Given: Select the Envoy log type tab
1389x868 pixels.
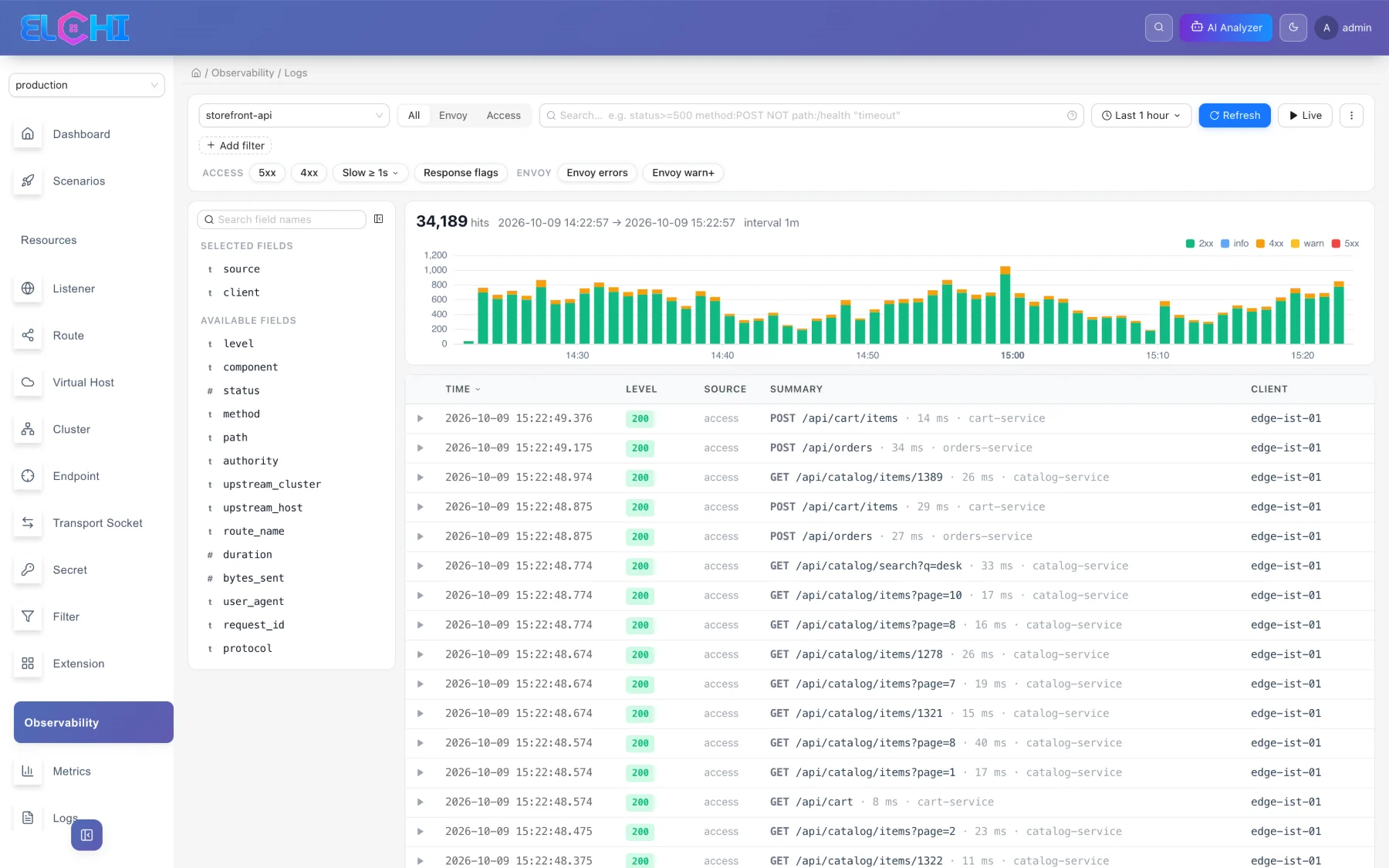Looking at the screenshot, I should point(453,116).
